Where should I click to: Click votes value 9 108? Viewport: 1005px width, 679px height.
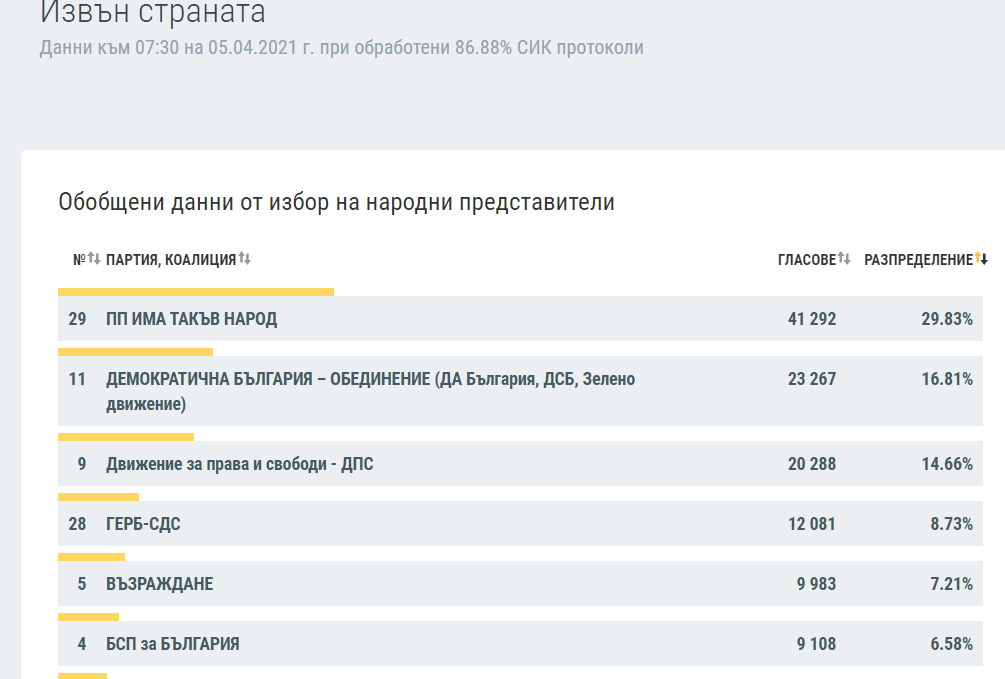coord(817,644)
